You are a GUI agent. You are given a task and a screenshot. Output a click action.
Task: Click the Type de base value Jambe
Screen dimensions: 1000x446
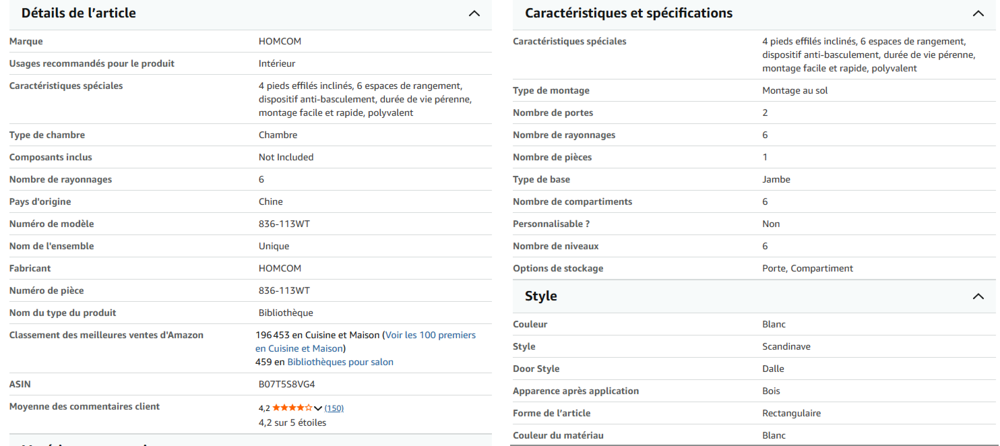pos(776,179)
